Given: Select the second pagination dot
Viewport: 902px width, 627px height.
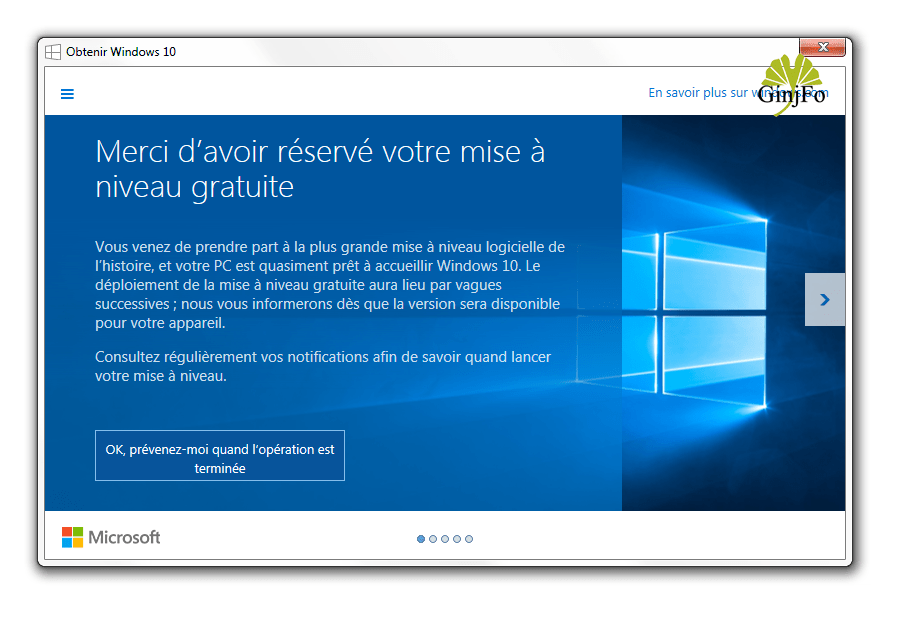Looking at the screenshot, I should point(433,539).
